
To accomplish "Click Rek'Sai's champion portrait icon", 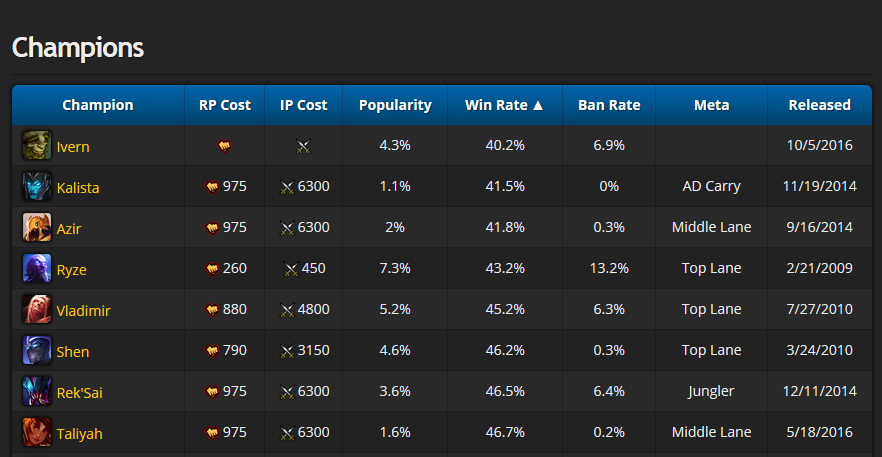I will coord(37,392).
